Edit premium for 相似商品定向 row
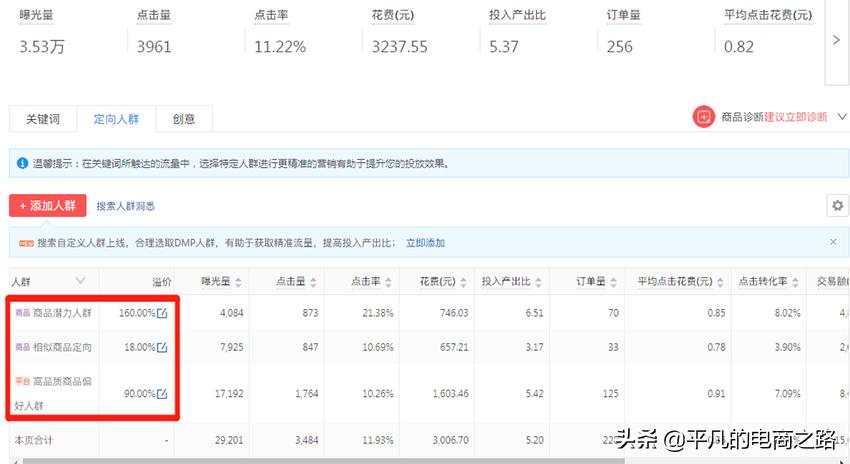The image size is (850, 464). (162, 347)
